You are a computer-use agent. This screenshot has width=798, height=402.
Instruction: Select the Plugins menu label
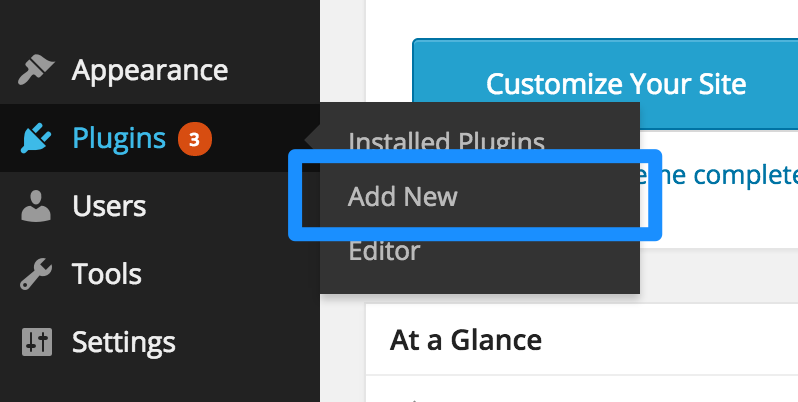coord(119,138)
